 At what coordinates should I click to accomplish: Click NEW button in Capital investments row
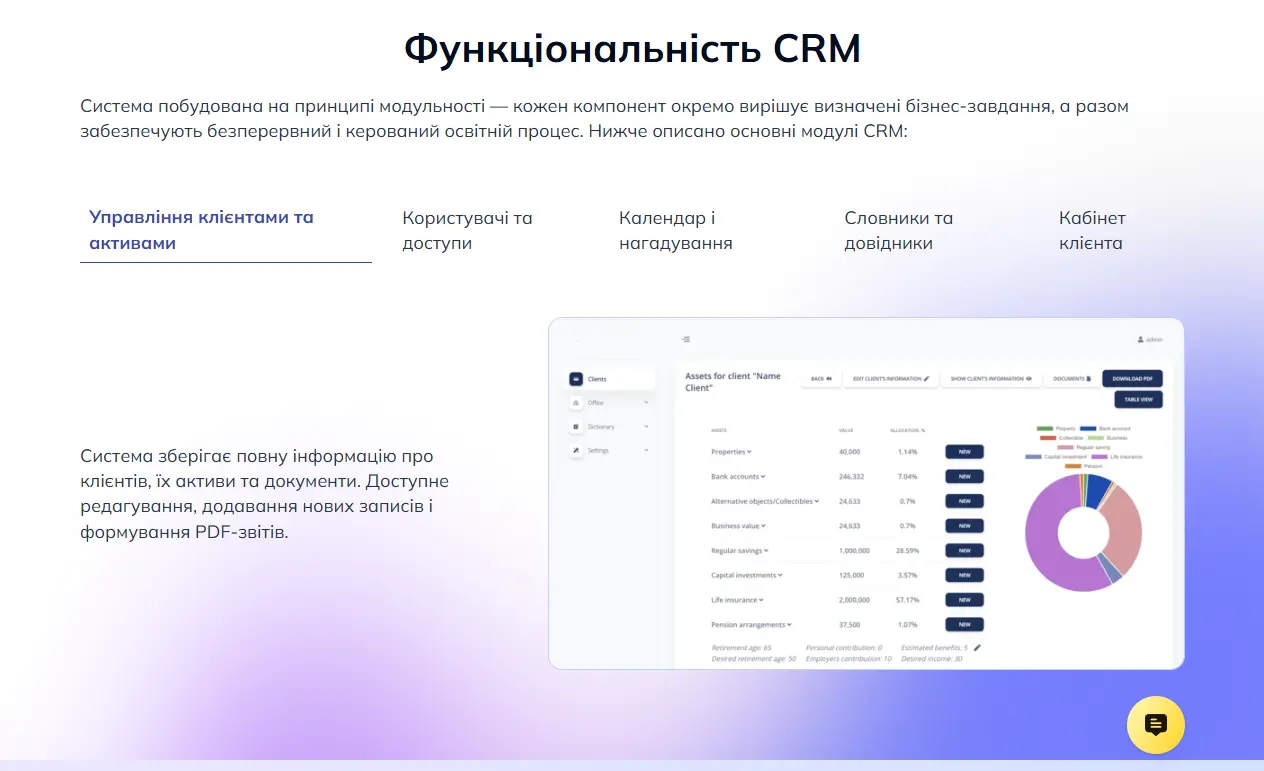pyautogui.click(x=965, y=575)
